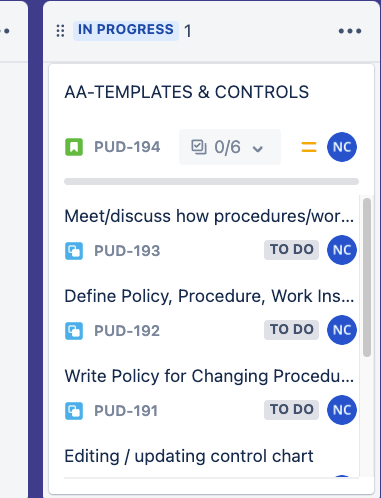This screenshot has height=498, width=381.
Task: Click the subtask completion progress bar
Action: [211, 181]
